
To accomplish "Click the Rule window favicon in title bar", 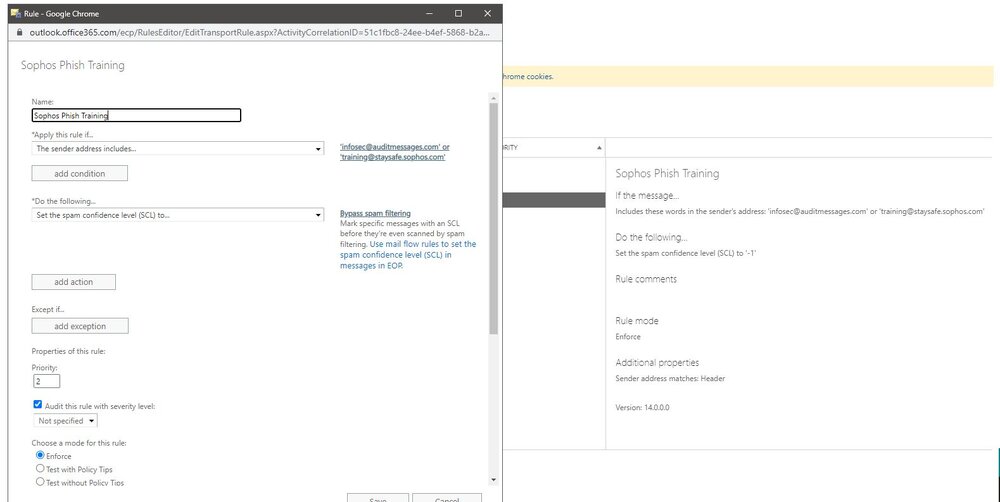I will coord(16,13).
